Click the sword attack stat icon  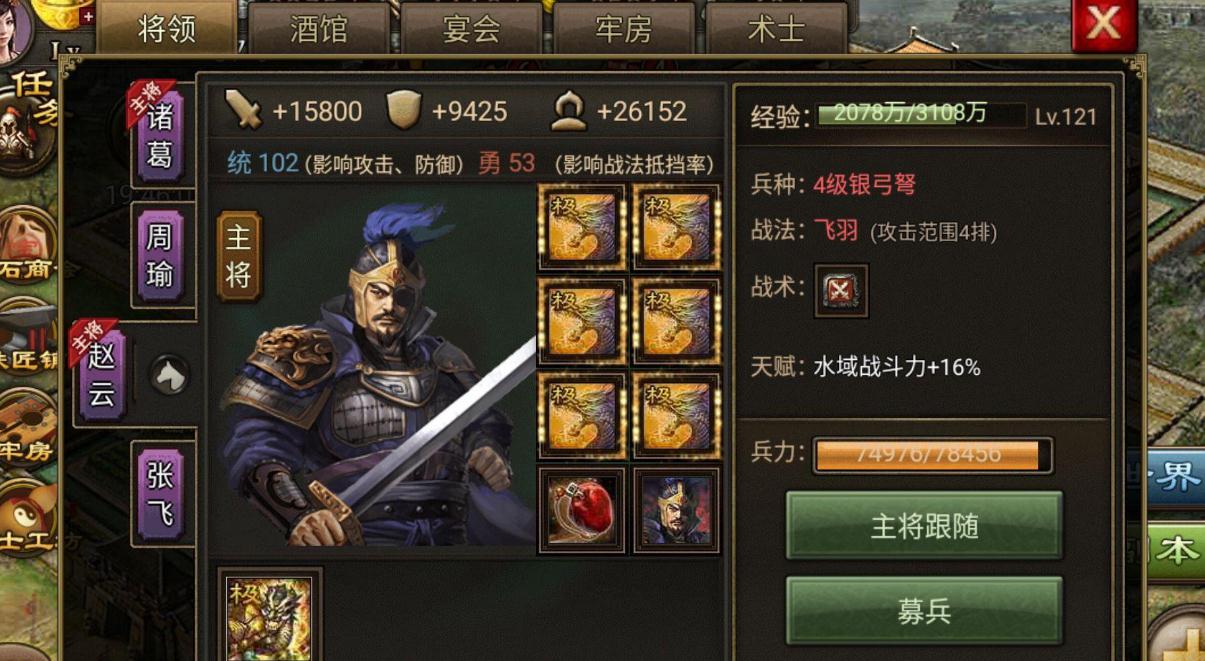[243, 110]
